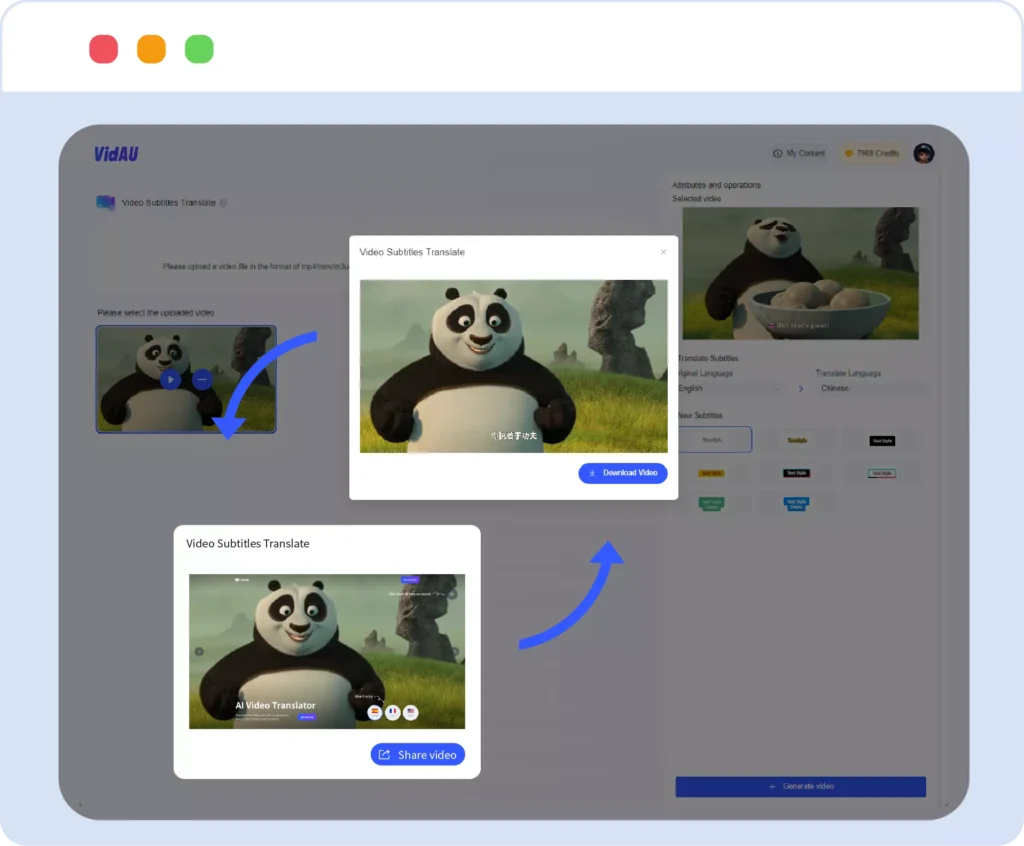1024x846 pixels.
Task: Click the info icon beside Video Subtitles Translate heading
Action: [x=223, y=203]
